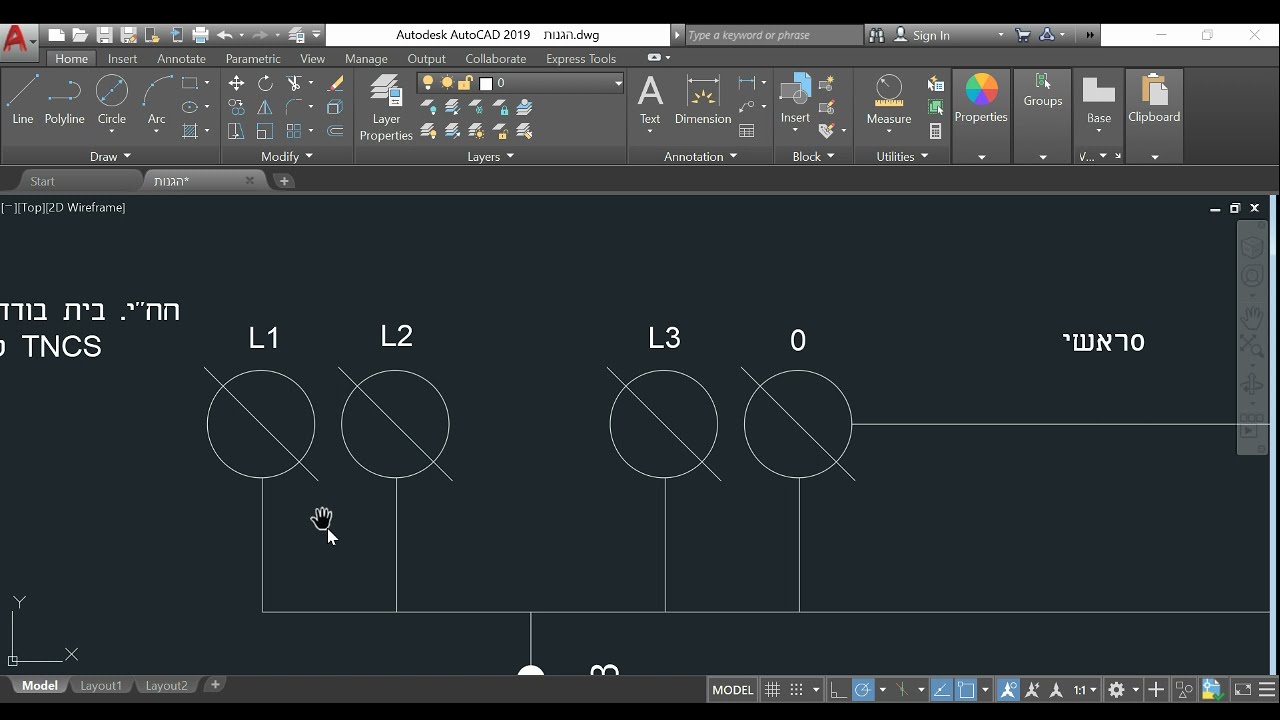Click the keyword search field

coord(772,35)
